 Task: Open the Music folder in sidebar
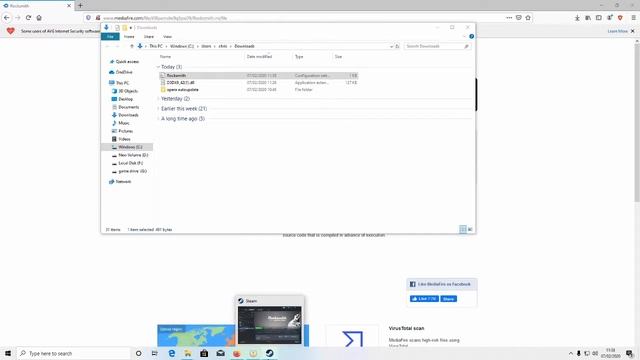[x=124, y=123]
